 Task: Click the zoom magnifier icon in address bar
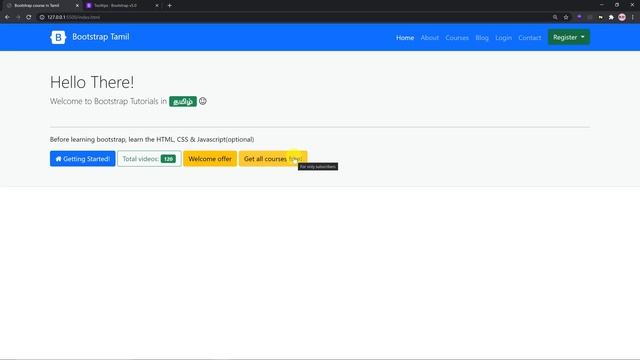[x=555, y=17]
